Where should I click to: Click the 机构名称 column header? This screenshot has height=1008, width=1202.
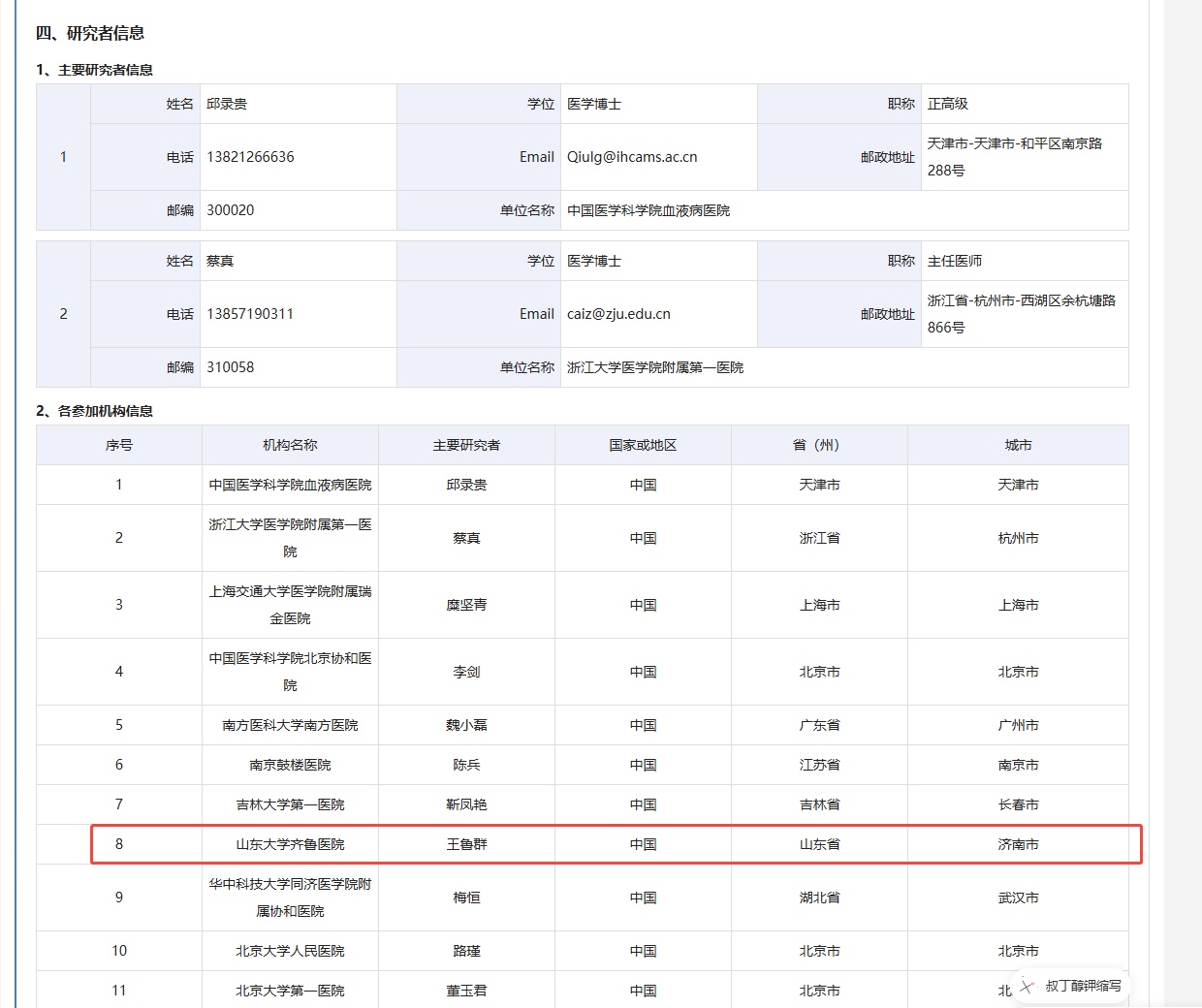click(290, 445)
